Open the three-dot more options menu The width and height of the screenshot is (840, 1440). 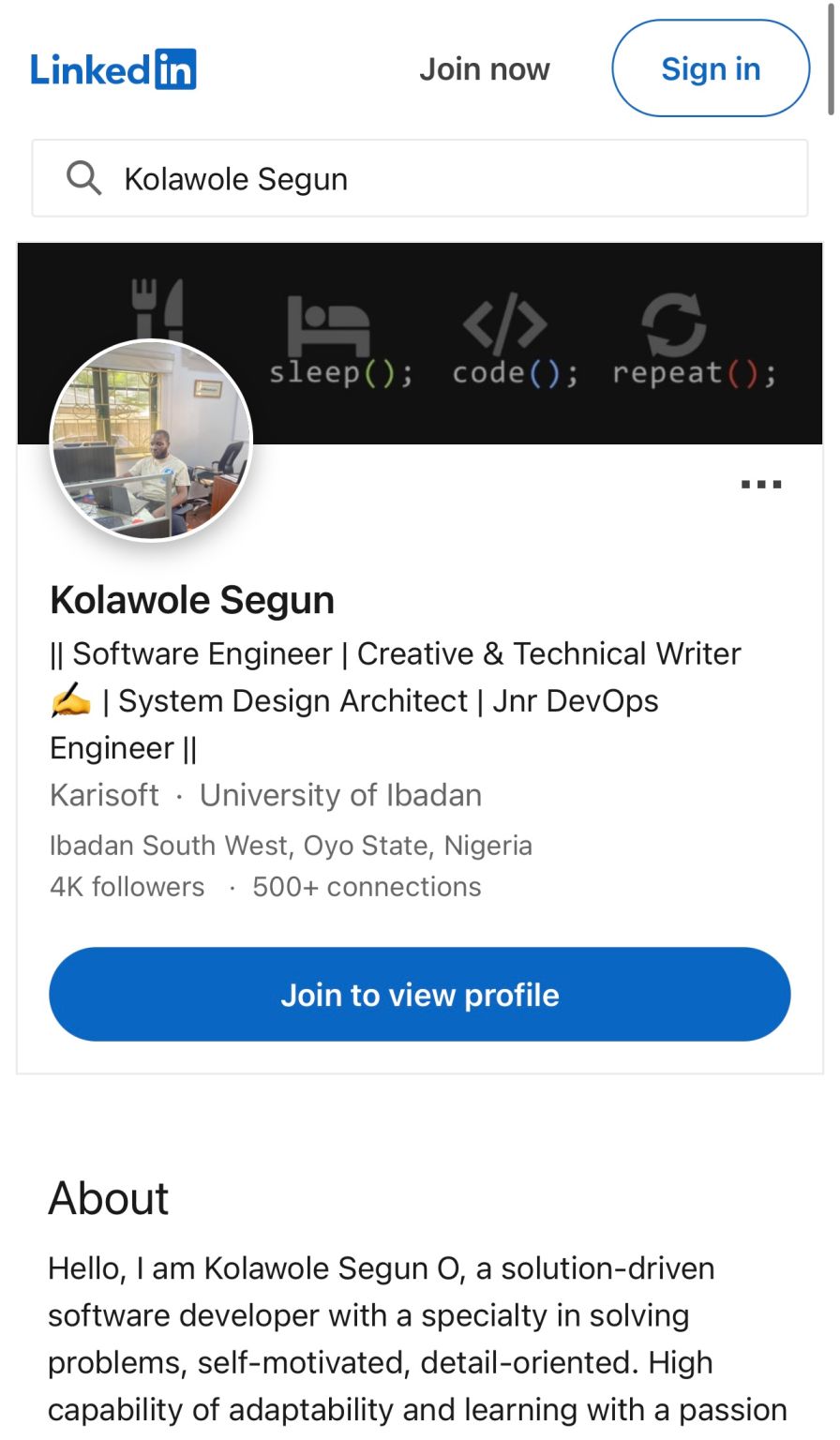[760, 485]
